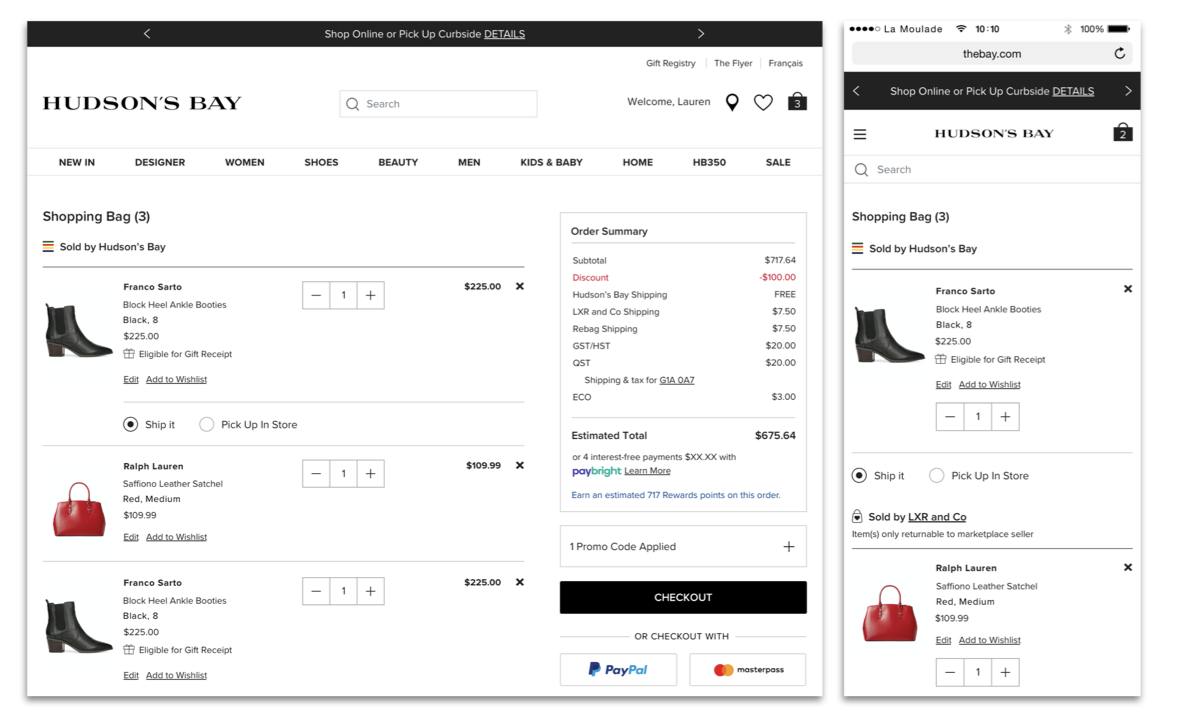Viewport: 1178px width, 722px height.
Task: Open the HB350 menu
Action: (x=709, y=162)
